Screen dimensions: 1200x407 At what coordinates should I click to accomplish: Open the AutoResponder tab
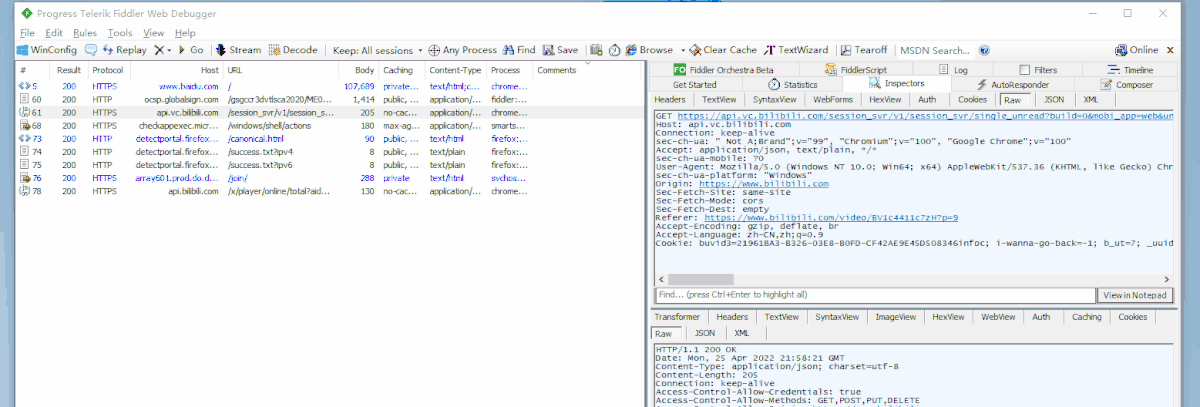coord(1011,85)
